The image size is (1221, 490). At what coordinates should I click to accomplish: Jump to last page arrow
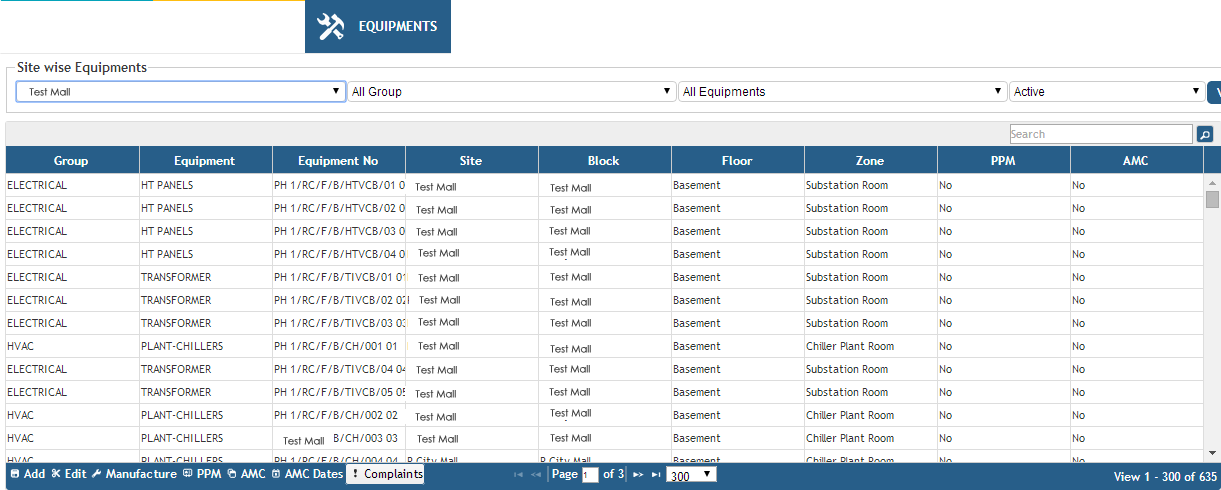coord(656,474)
